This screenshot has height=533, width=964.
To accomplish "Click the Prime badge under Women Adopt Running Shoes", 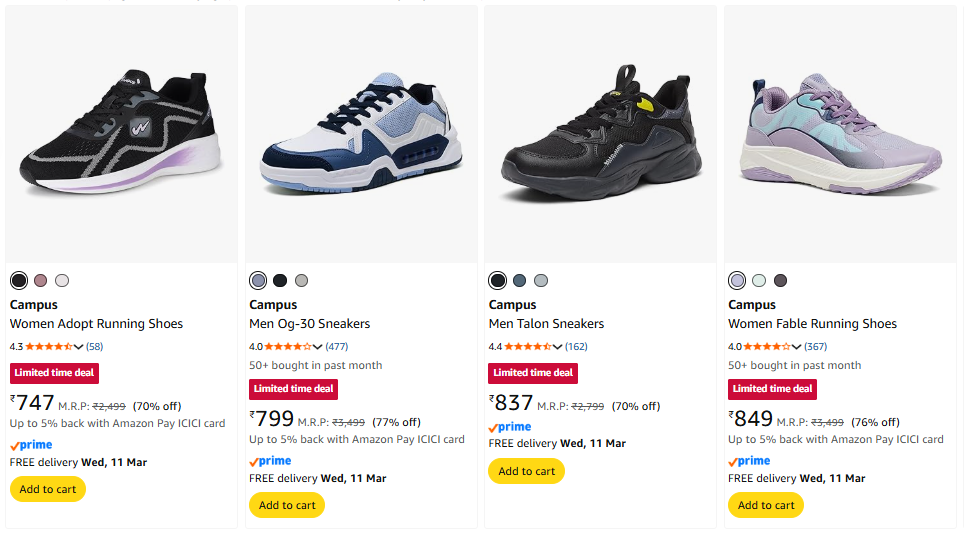I will 31,444.
